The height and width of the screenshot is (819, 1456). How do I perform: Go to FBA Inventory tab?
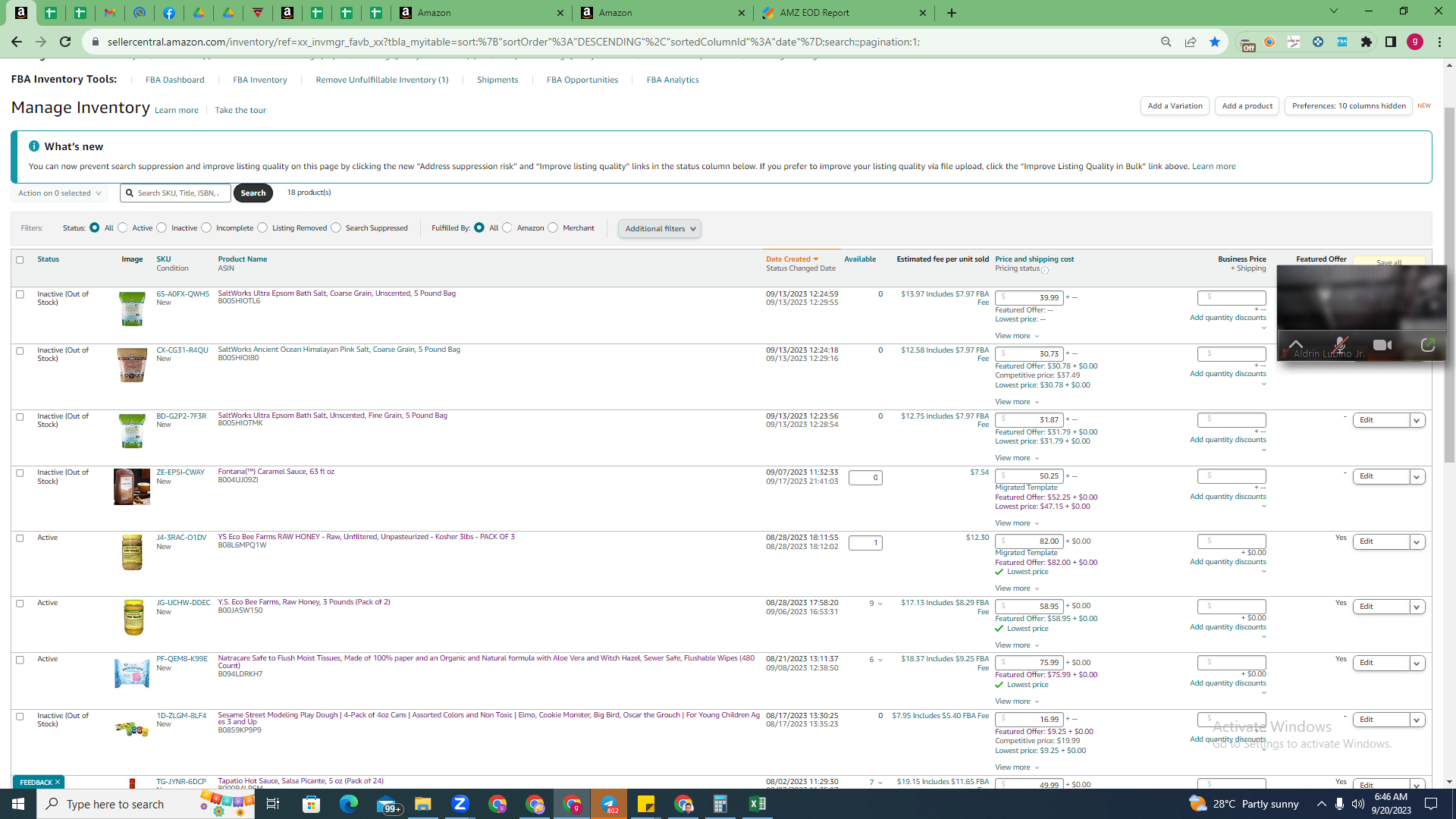tap(260, 80)
